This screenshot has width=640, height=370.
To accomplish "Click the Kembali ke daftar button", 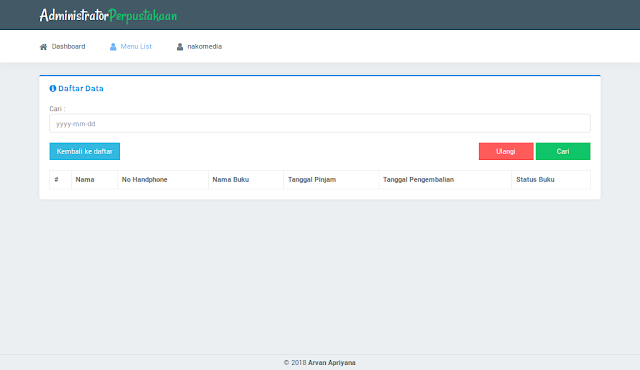I will [84, 151].
